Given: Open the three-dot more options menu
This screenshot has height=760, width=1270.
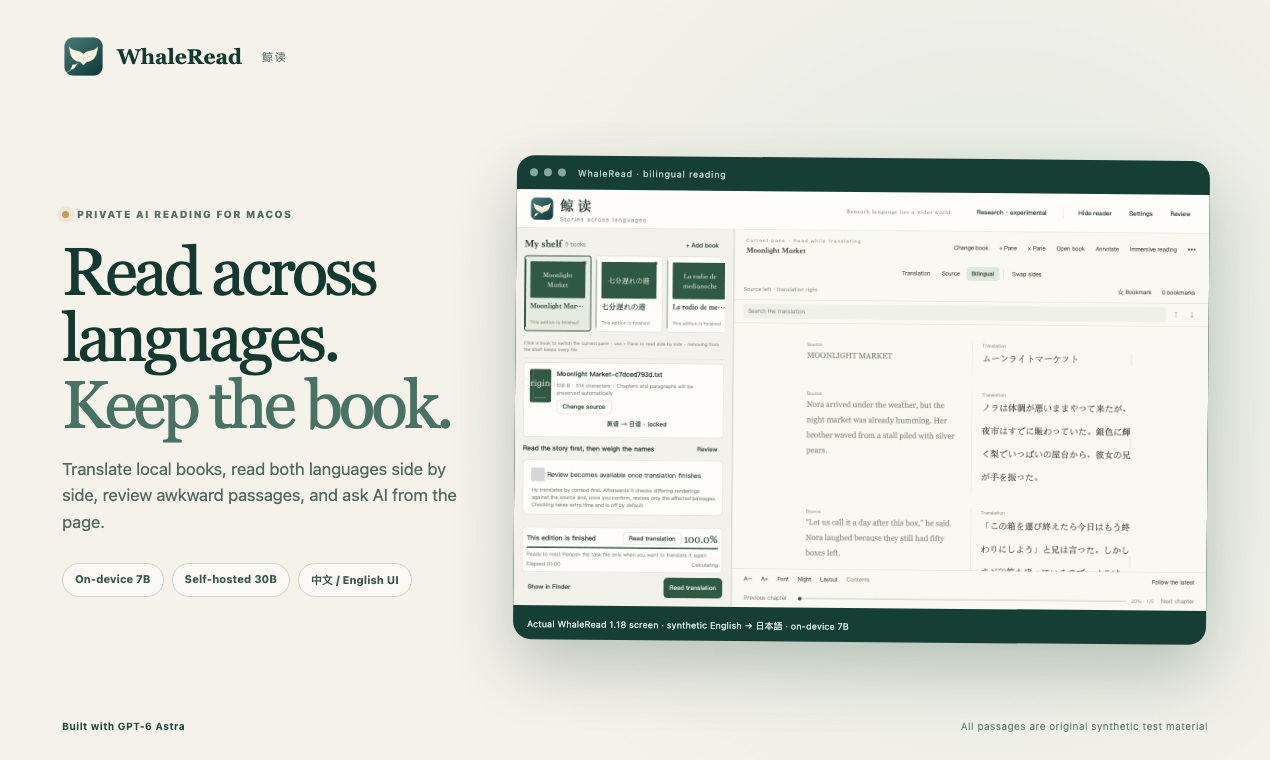Looking at the screenshot, I should (1191, 249).
